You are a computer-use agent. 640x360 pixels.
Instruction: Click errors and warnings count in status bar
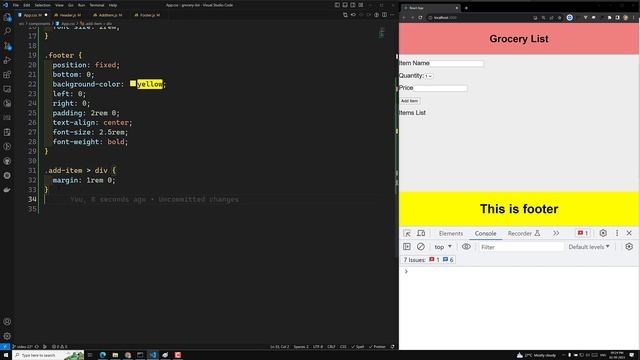tap(60, 347)
